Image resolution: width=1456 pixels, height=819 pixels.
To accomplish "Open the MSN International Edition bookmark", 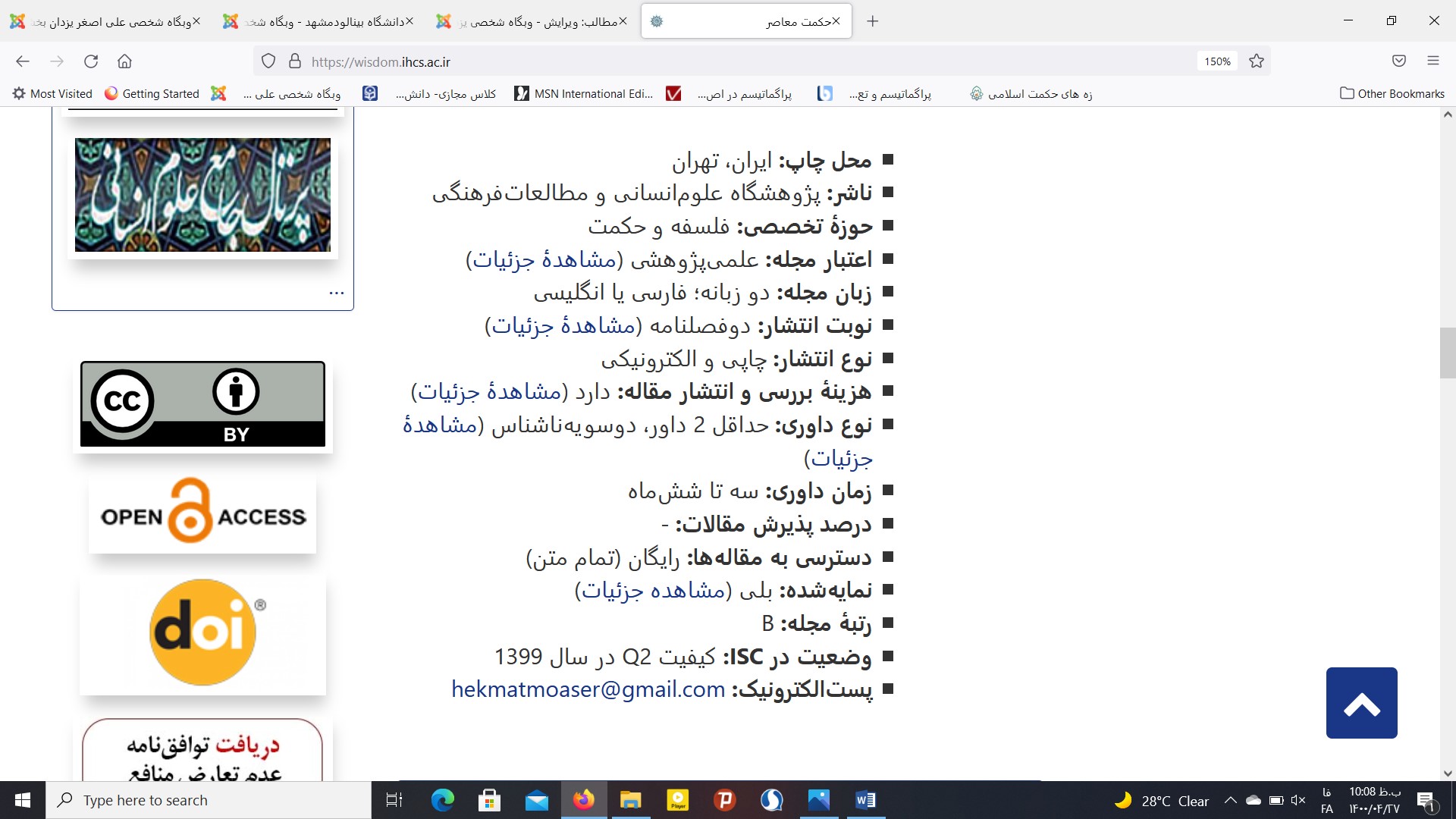I will (582, 93).
